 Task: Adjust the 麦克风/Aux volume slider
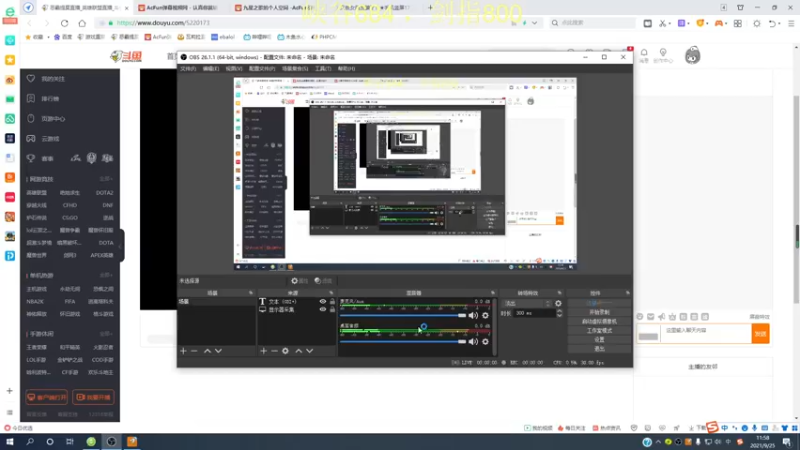pyautogui.click(x=403, y=315)
